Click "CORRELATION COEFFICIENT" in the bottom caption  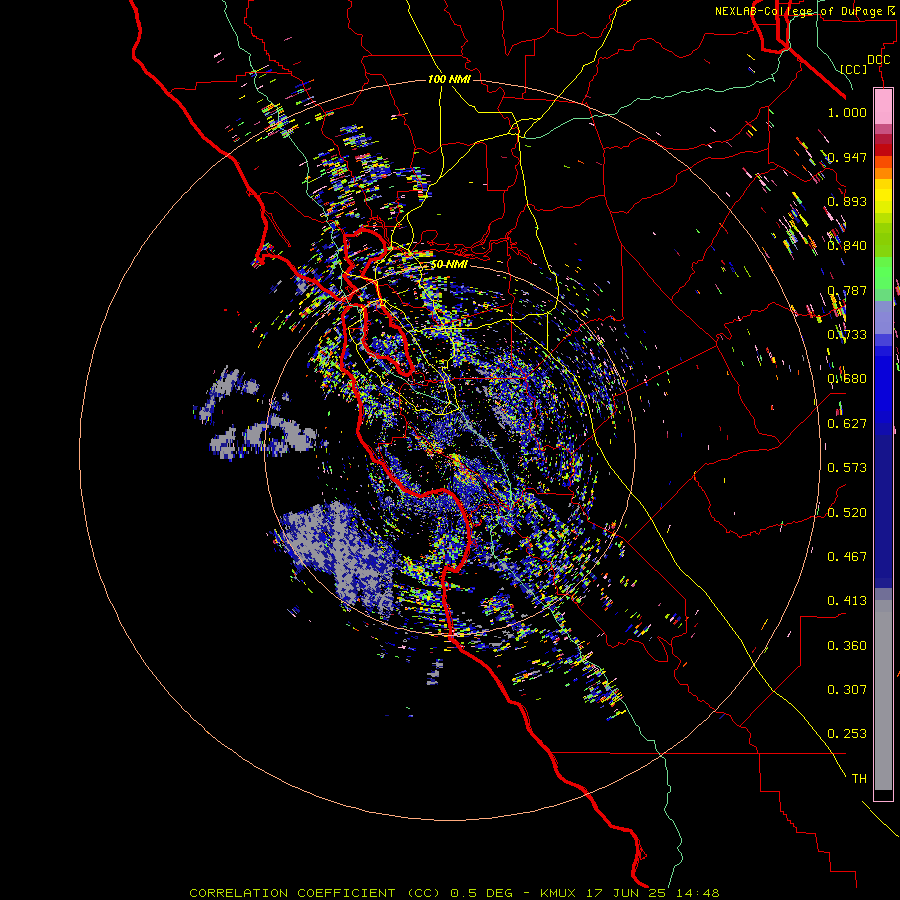[x=292, y=893]
